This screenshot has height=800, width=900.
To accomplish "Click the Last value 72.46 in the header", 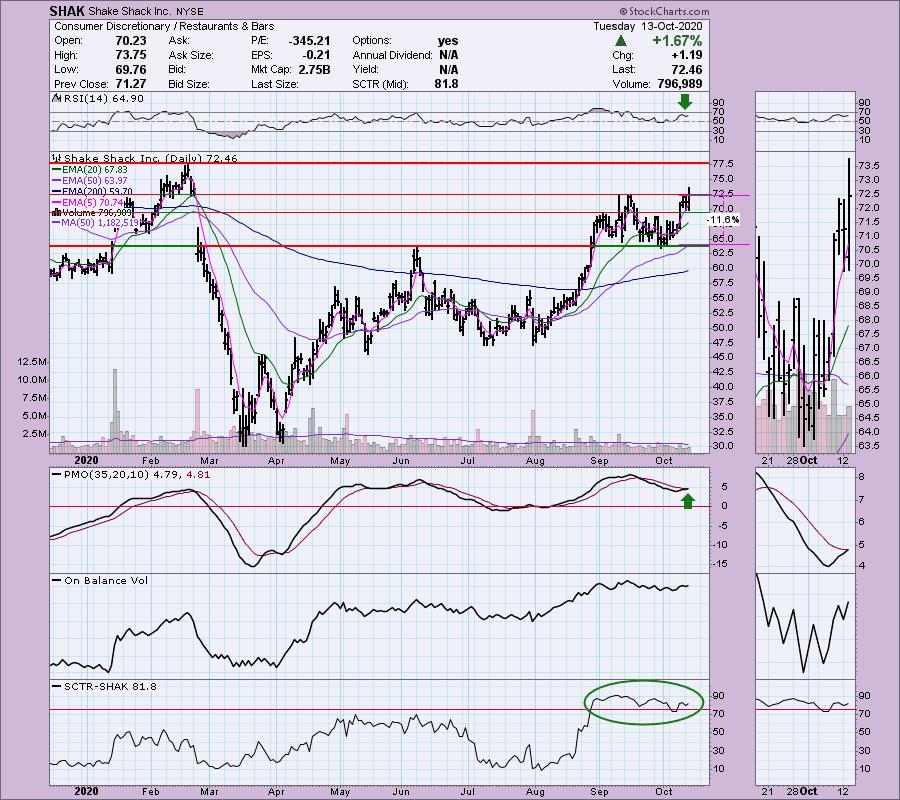I will [x=686, y=69].
